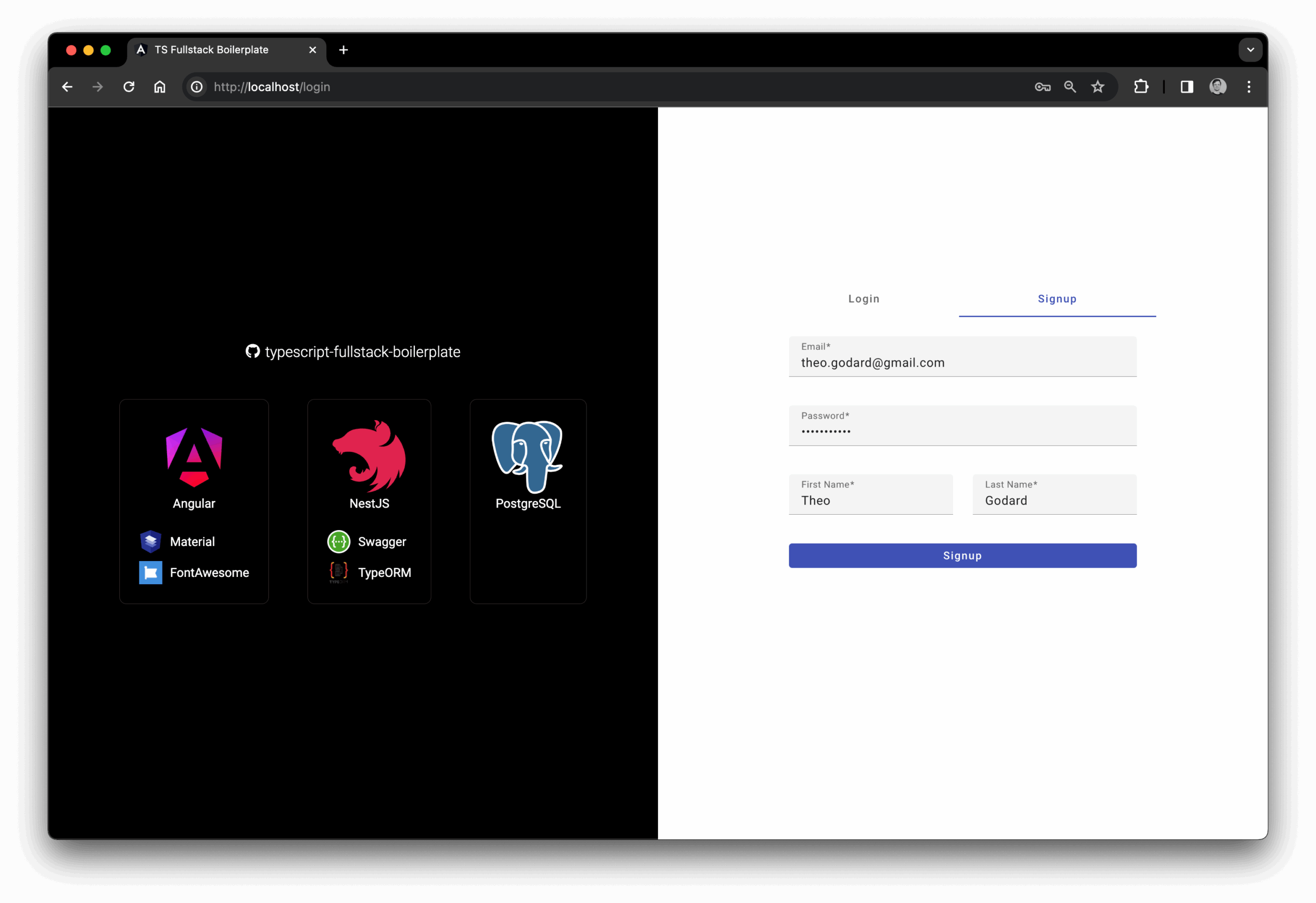
Task: Submit the form with the Signup button
Action: point(963,555)
